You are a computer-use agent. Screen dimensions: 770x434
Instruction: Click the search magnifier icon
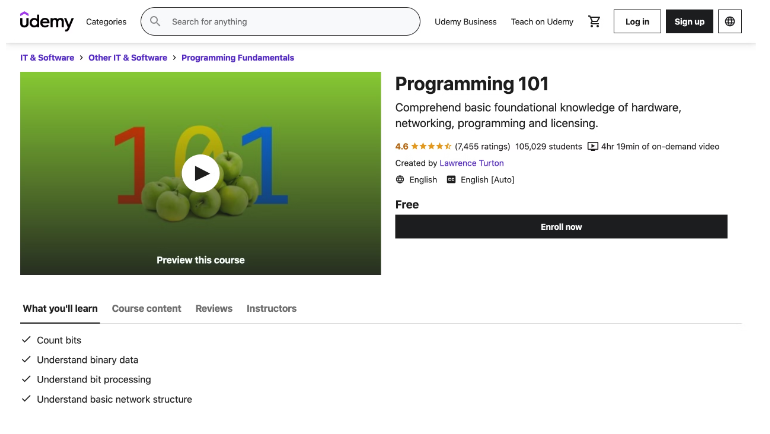[155, 21]
